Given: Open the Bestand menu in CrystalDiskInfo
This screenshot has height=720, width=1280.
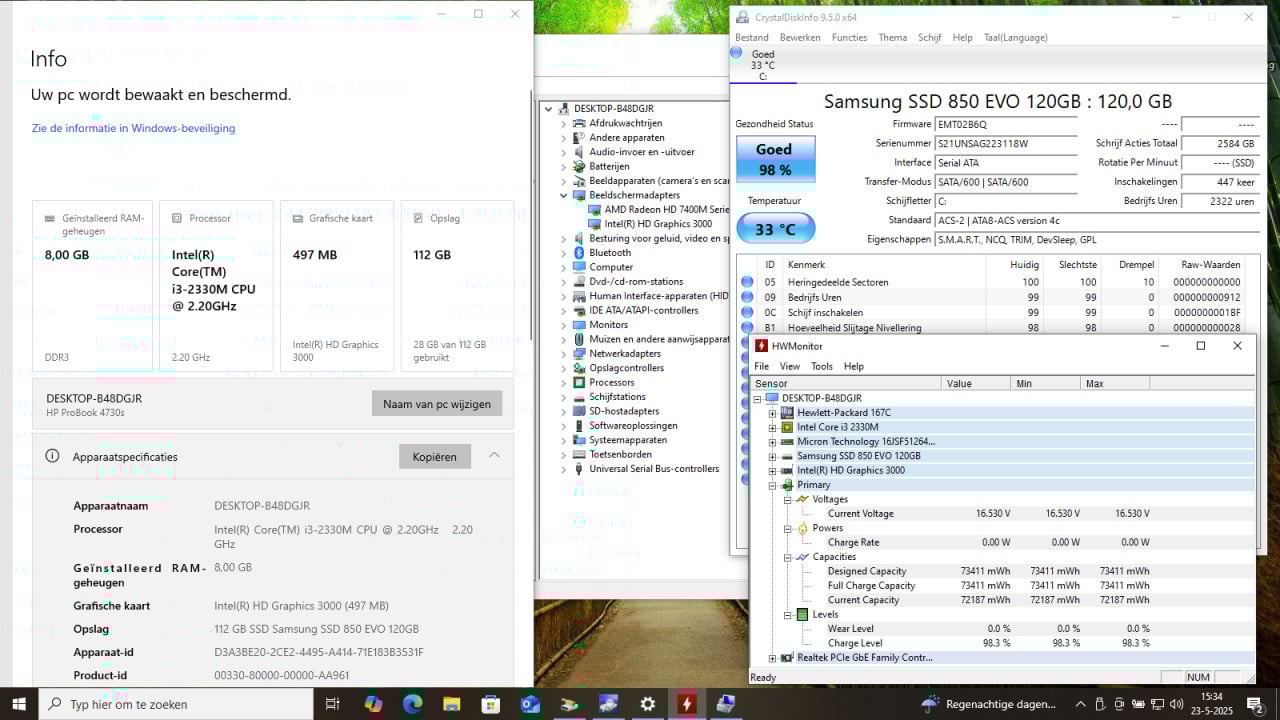Looking at the screenshot, I should click(752, 38).
